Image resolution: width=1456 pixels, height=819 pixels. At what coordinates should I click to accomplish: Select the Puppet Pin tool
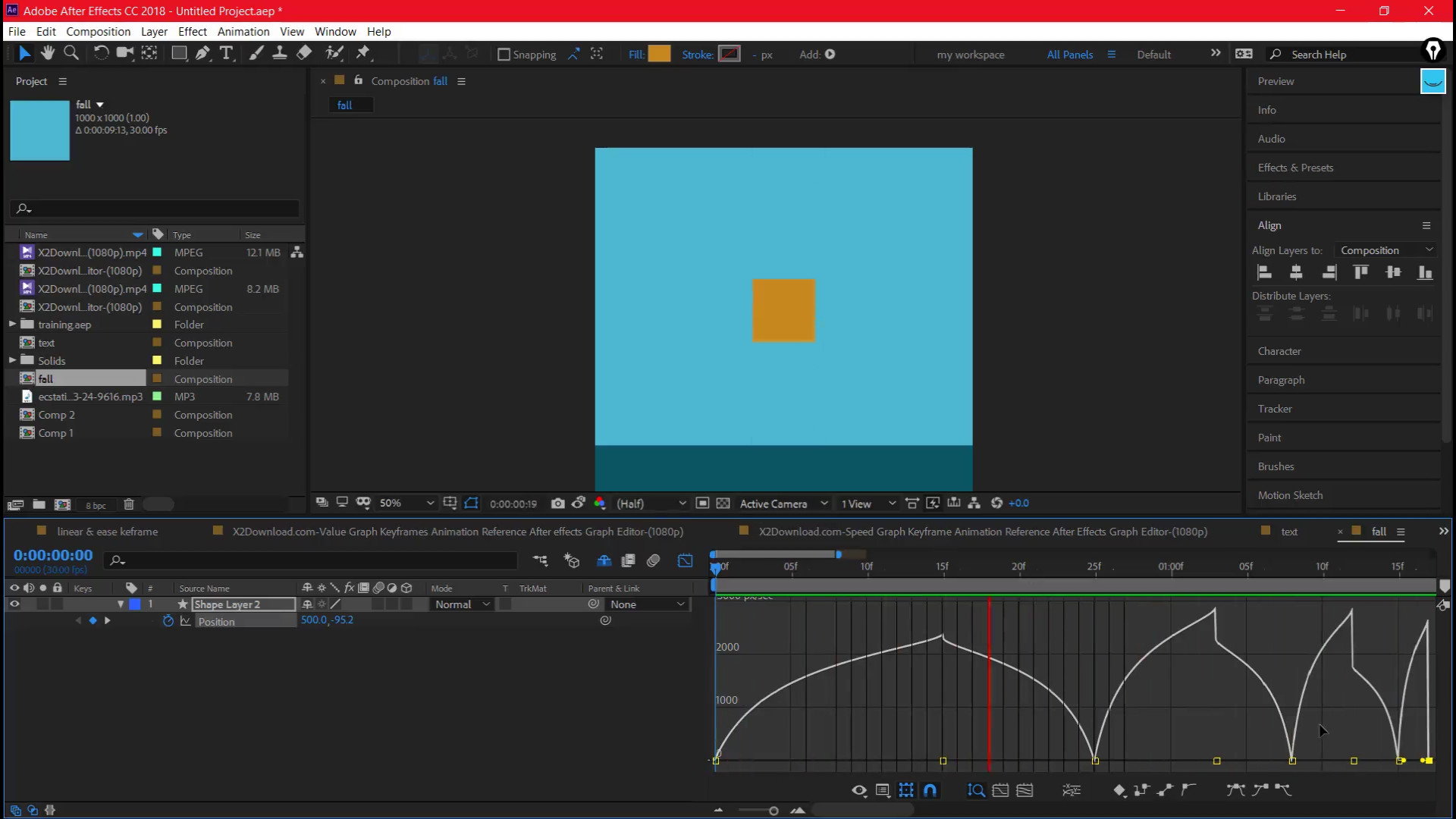[x=363, y=53]
